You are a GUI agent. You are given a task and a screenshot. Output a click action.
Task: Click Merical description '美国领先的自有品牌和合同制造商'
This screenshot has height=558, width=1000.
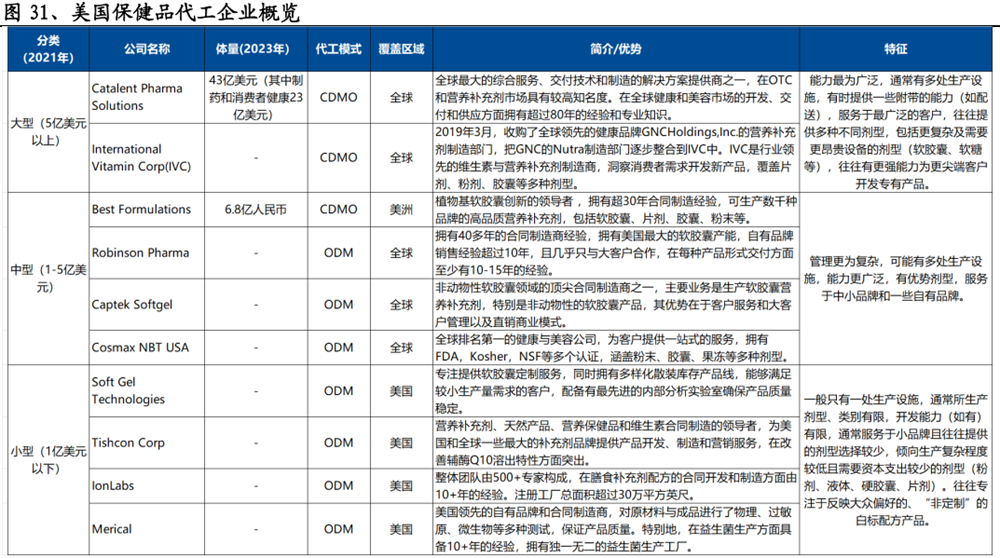coord(615,529)
